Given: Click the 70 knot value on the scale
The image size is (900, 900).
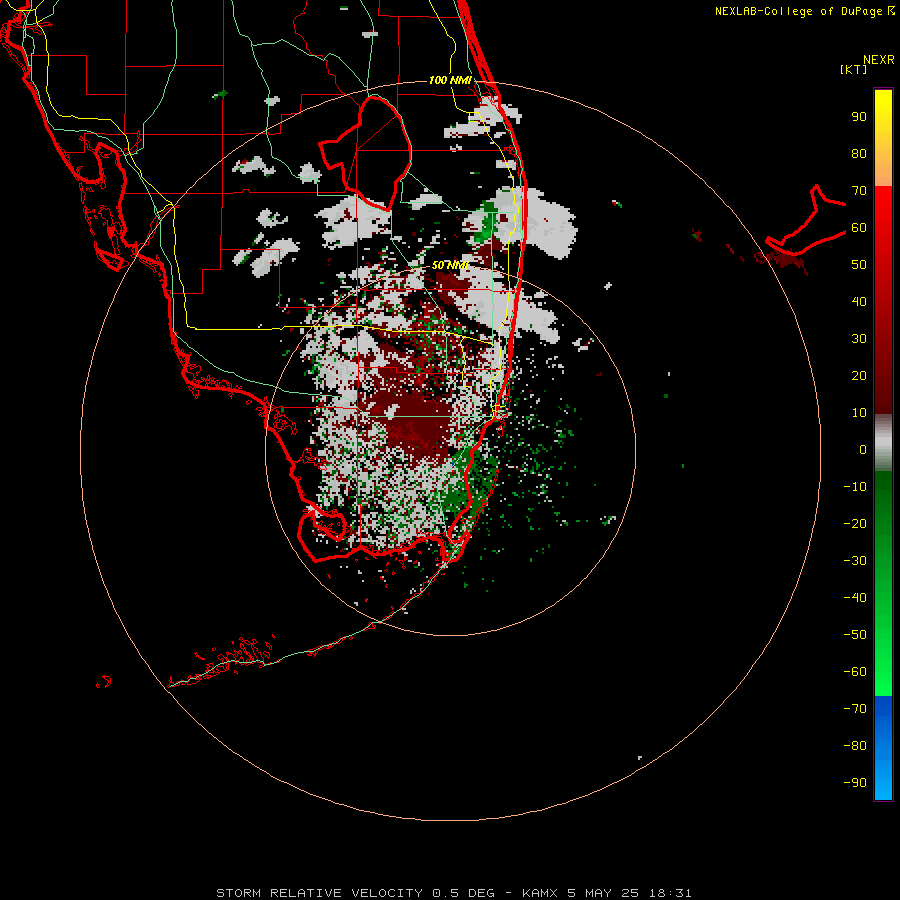Looking at the screenshot, I should 859,191.
